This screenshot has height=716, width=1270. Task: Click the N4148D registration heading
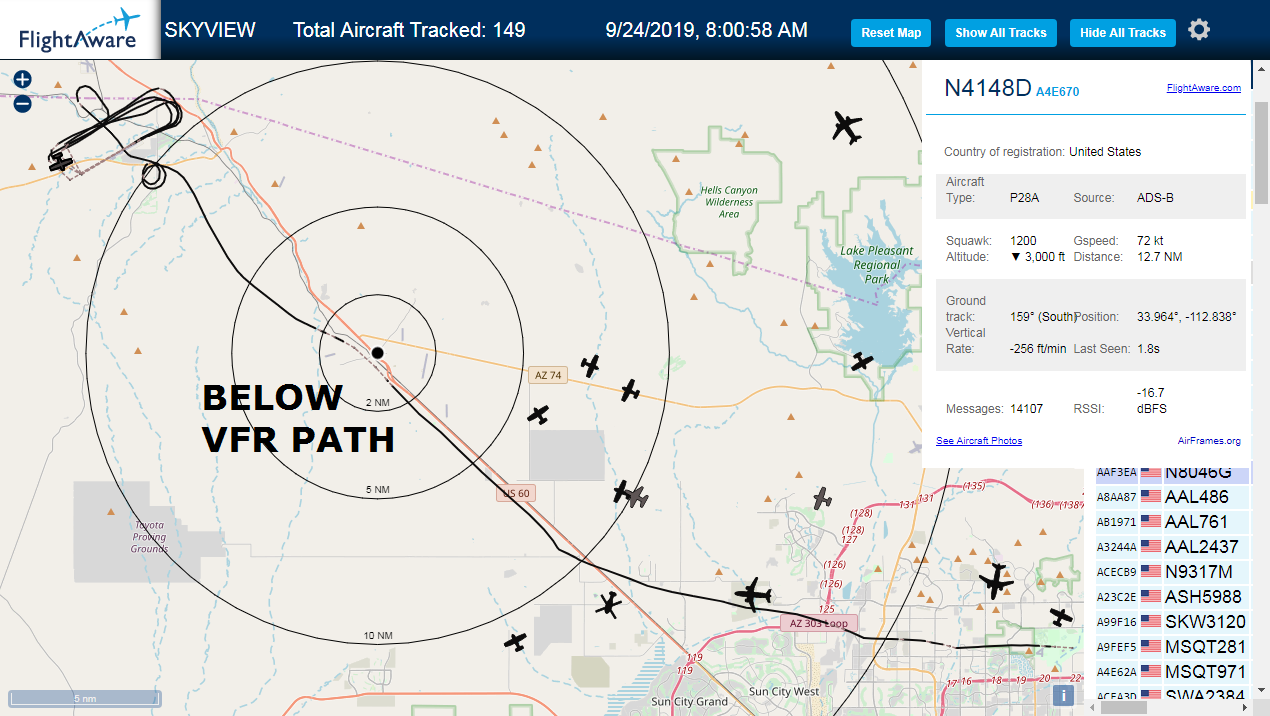coord(987,88)
